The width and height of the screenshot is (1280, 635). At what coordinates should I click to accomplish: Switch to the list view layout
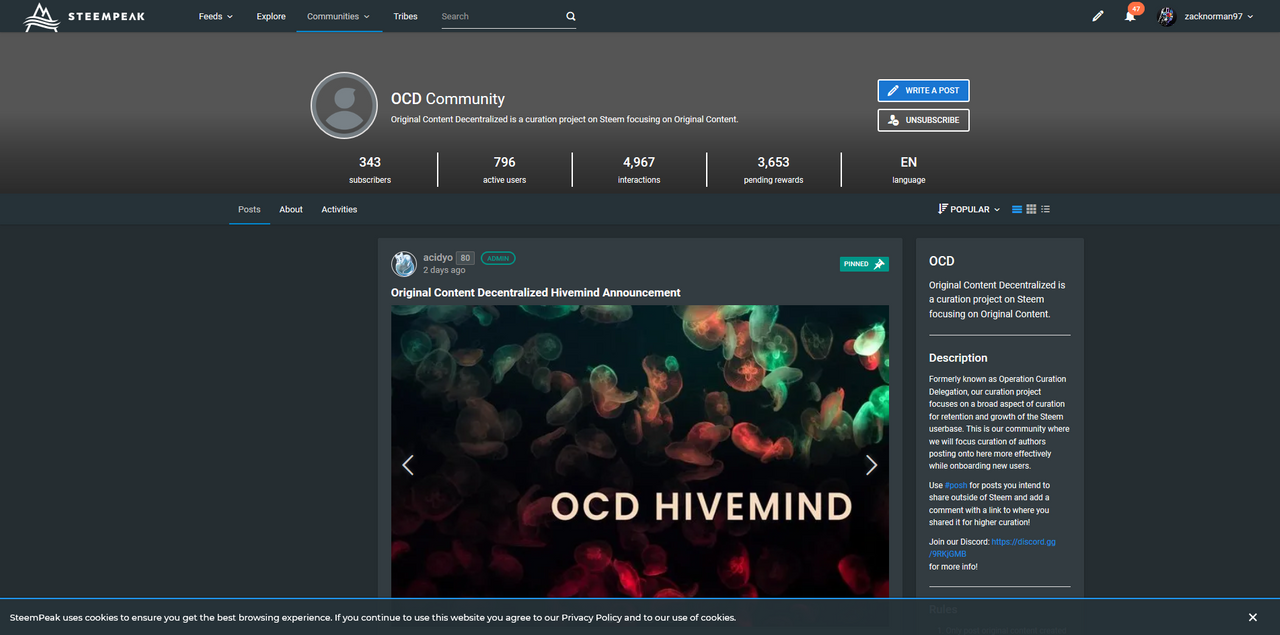[x=1017, y=209]
